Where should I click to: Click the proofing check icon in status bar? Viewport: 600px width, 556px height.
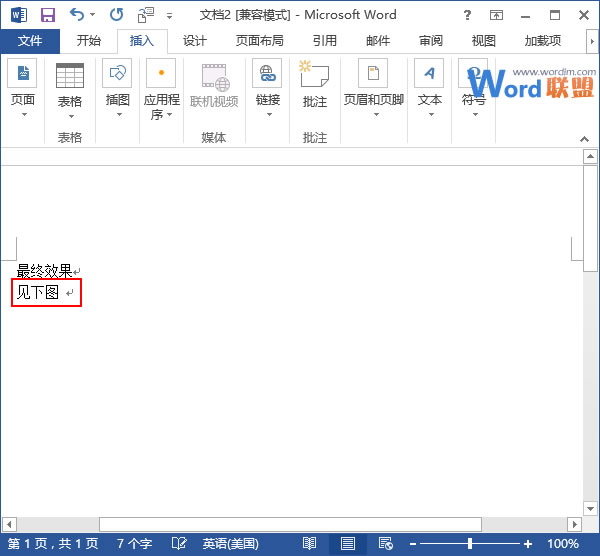point(179,543)
